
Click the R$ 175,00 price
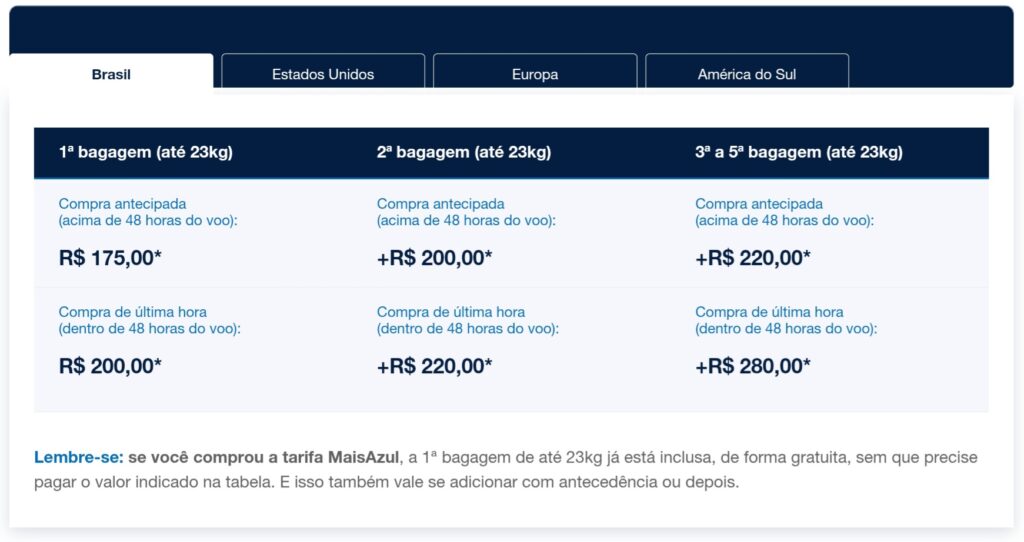[110, 257]
